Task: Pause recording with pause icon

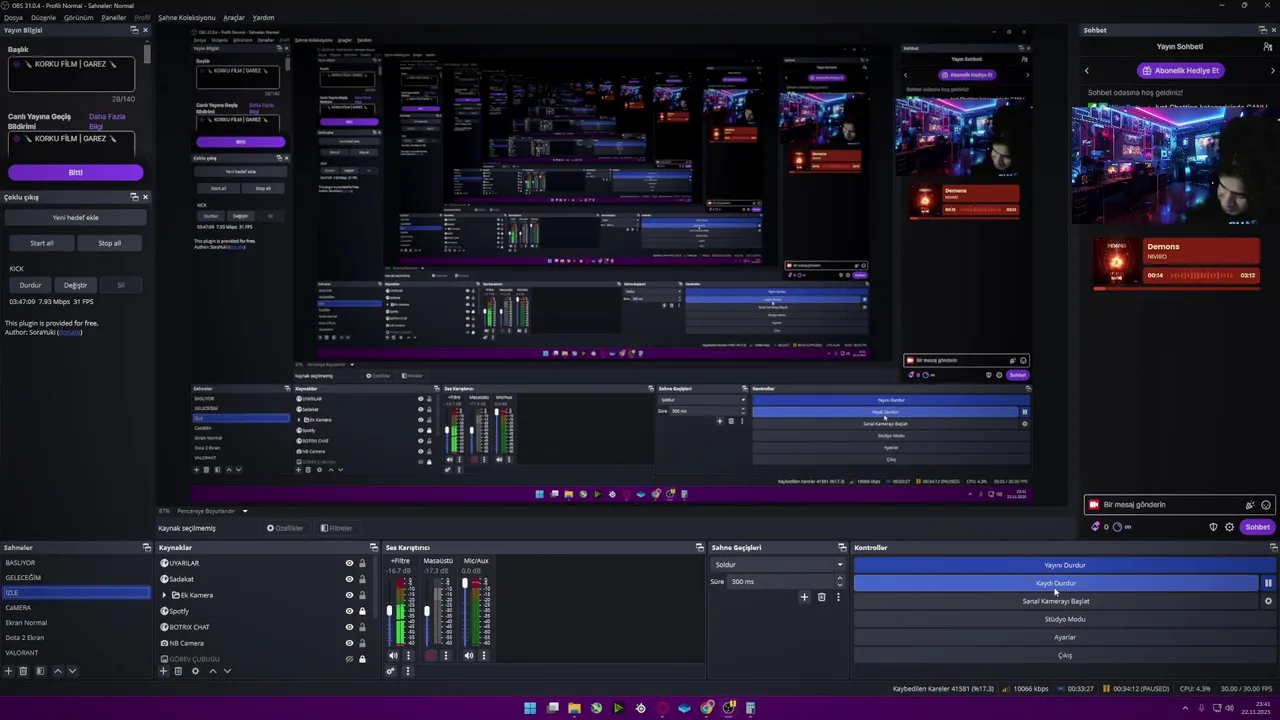Action: tap(1268, 583)
